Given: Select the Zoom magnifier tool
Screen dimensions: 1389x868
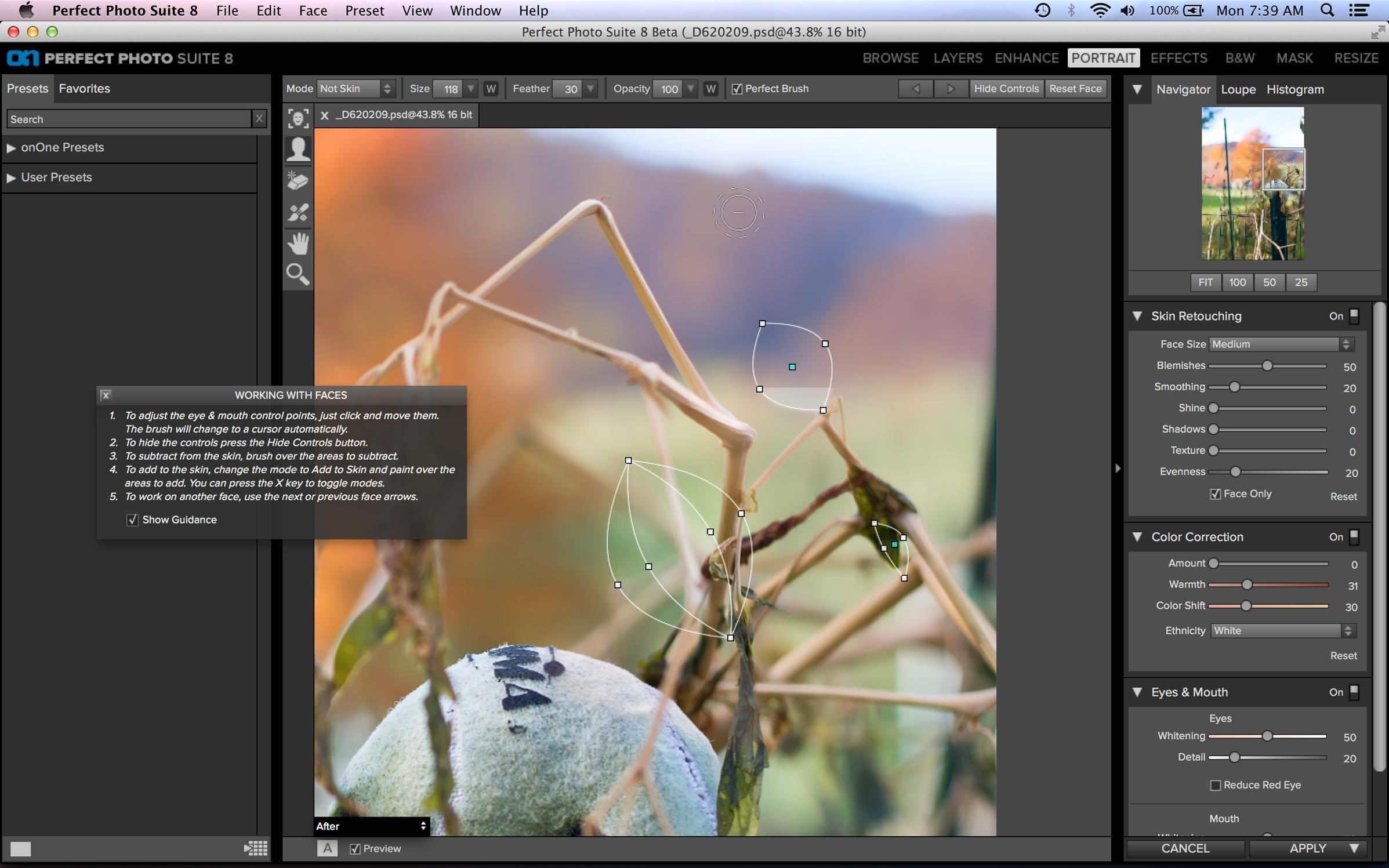Looking at the screenshot, I should point(298,274).
